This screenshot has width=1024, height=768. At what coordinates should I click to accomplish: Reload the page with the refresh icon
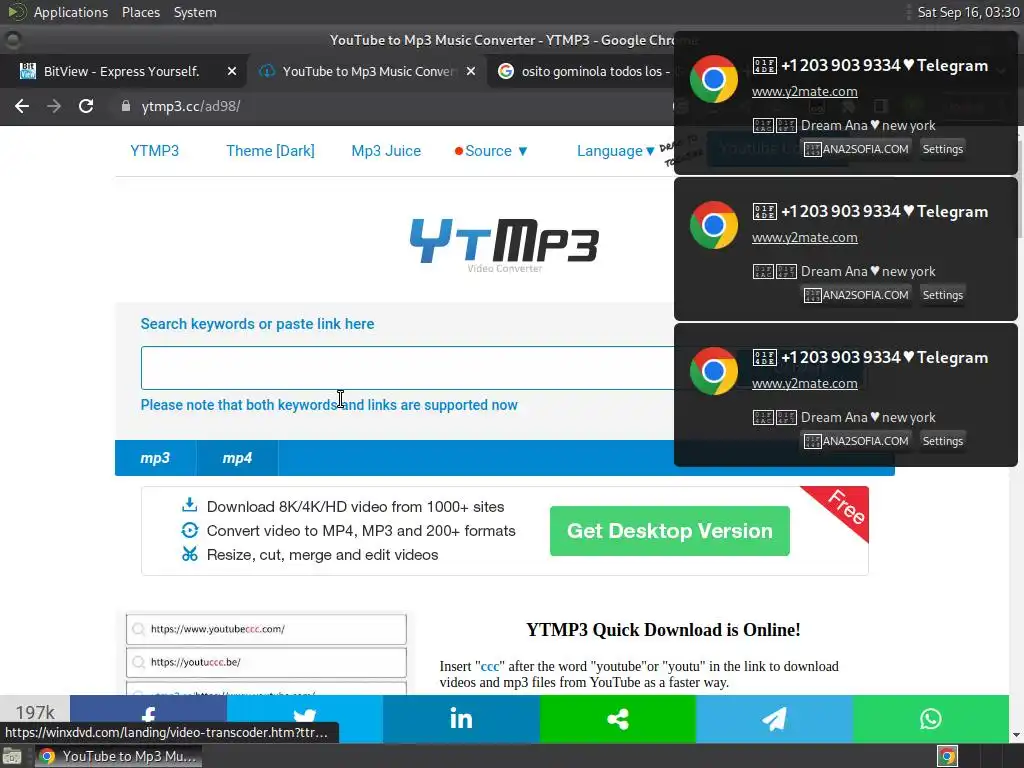coord(86,106)
